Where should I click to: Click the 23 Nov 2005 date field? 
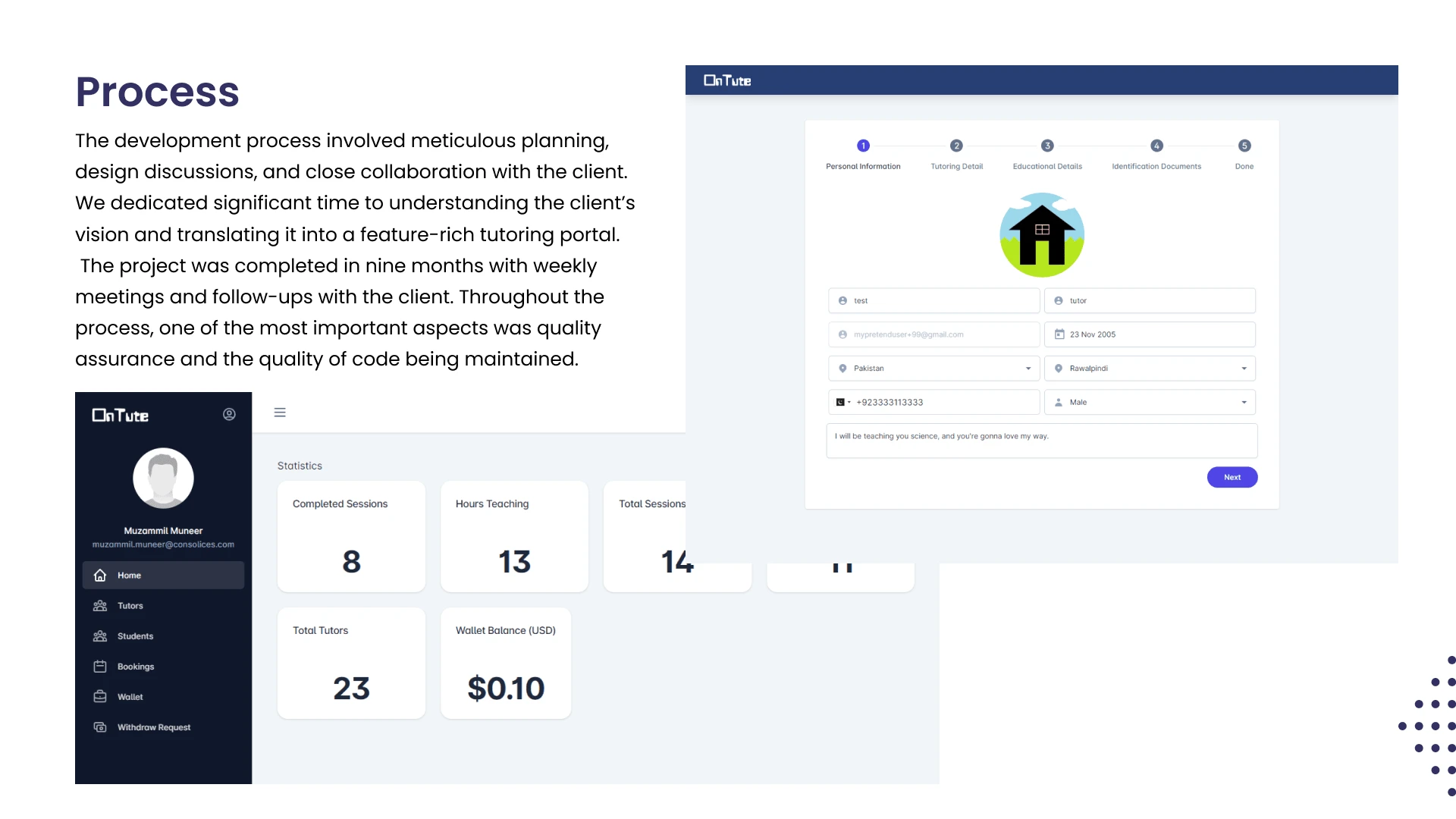click(1150, 334)
